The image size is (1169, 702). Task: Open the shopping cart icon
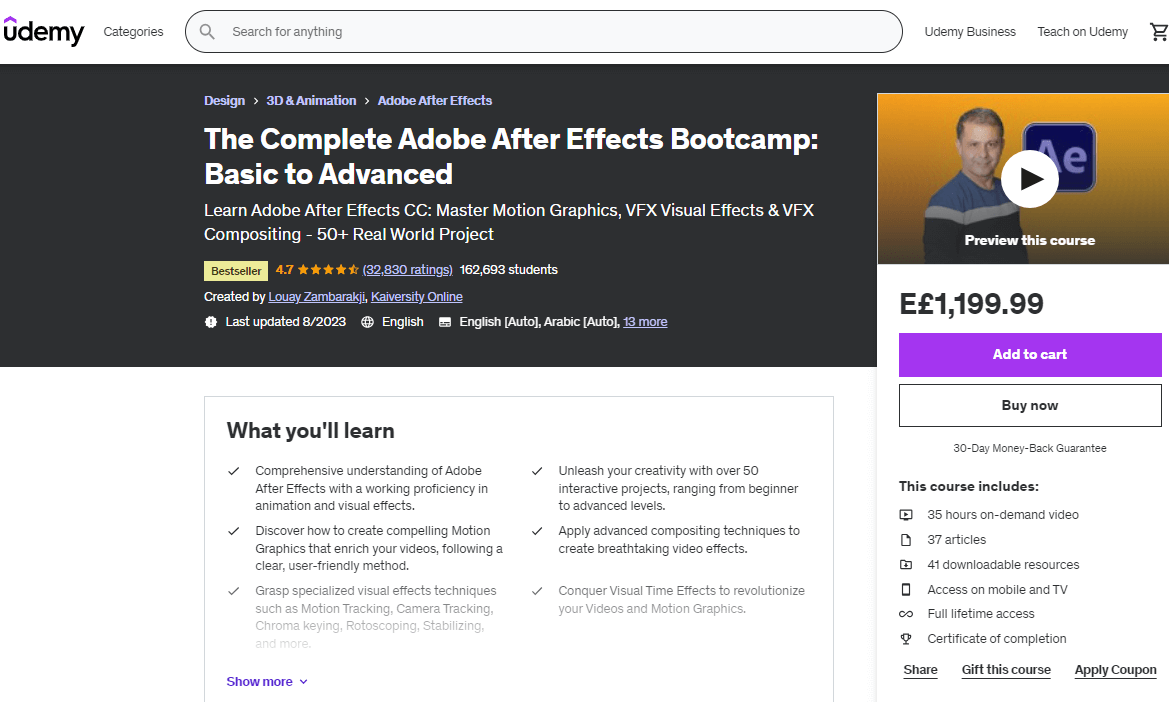pyautogui.click(x=1158, y=32)
